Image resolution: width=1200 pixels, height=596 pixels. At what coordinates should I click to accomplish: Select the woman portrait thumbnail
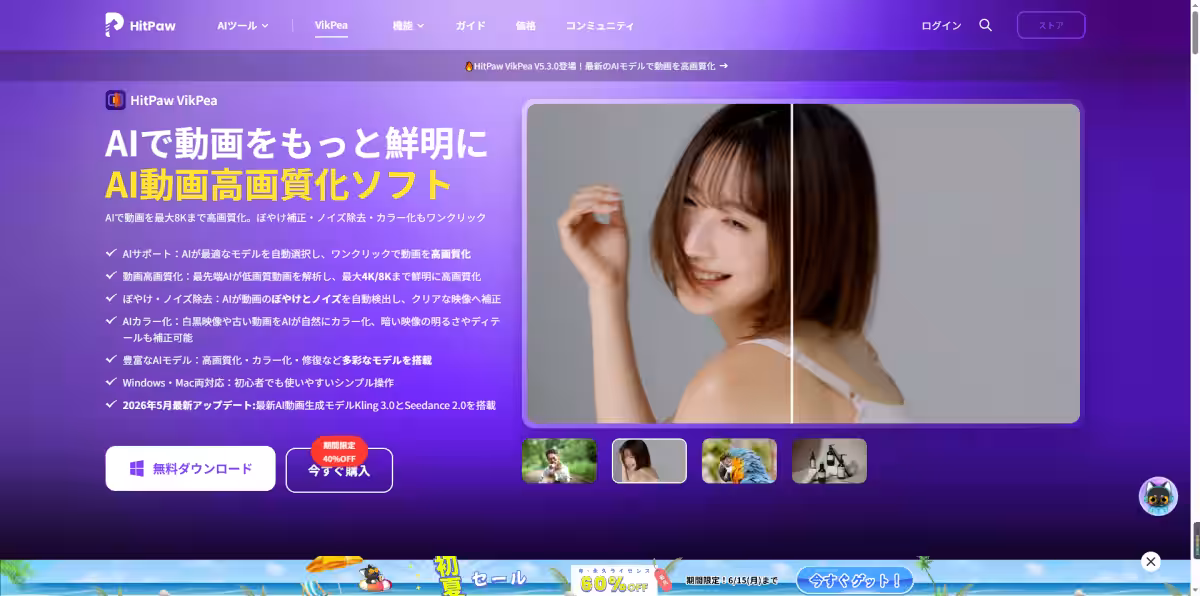click(649, 461)
